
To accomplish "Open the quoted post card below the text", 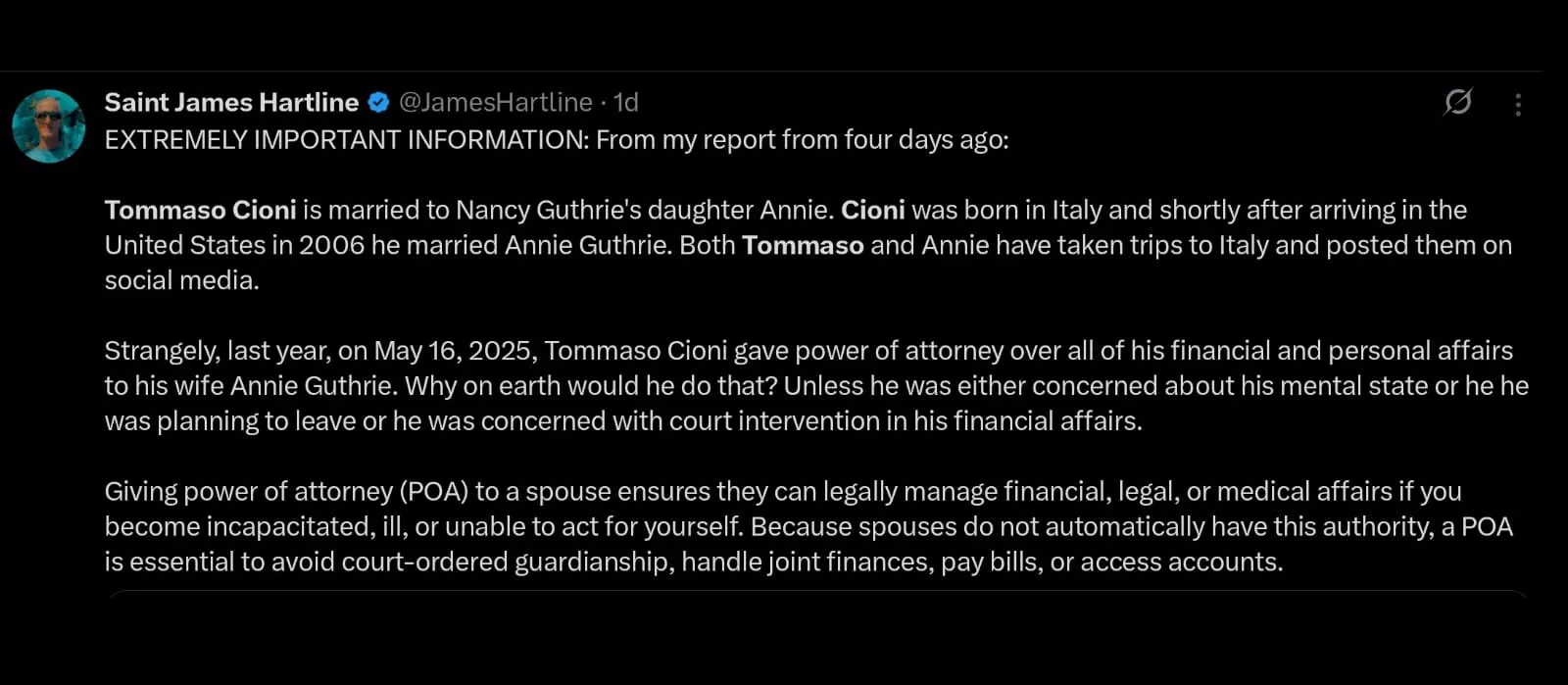I will pos(815,597).
